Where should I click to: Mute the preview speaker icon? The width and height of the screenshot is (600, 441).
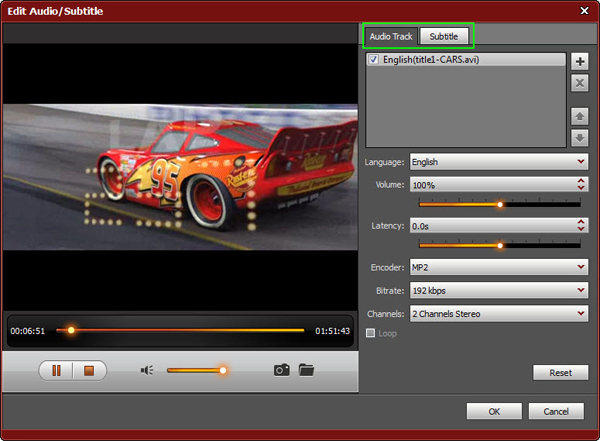point(147,370)
